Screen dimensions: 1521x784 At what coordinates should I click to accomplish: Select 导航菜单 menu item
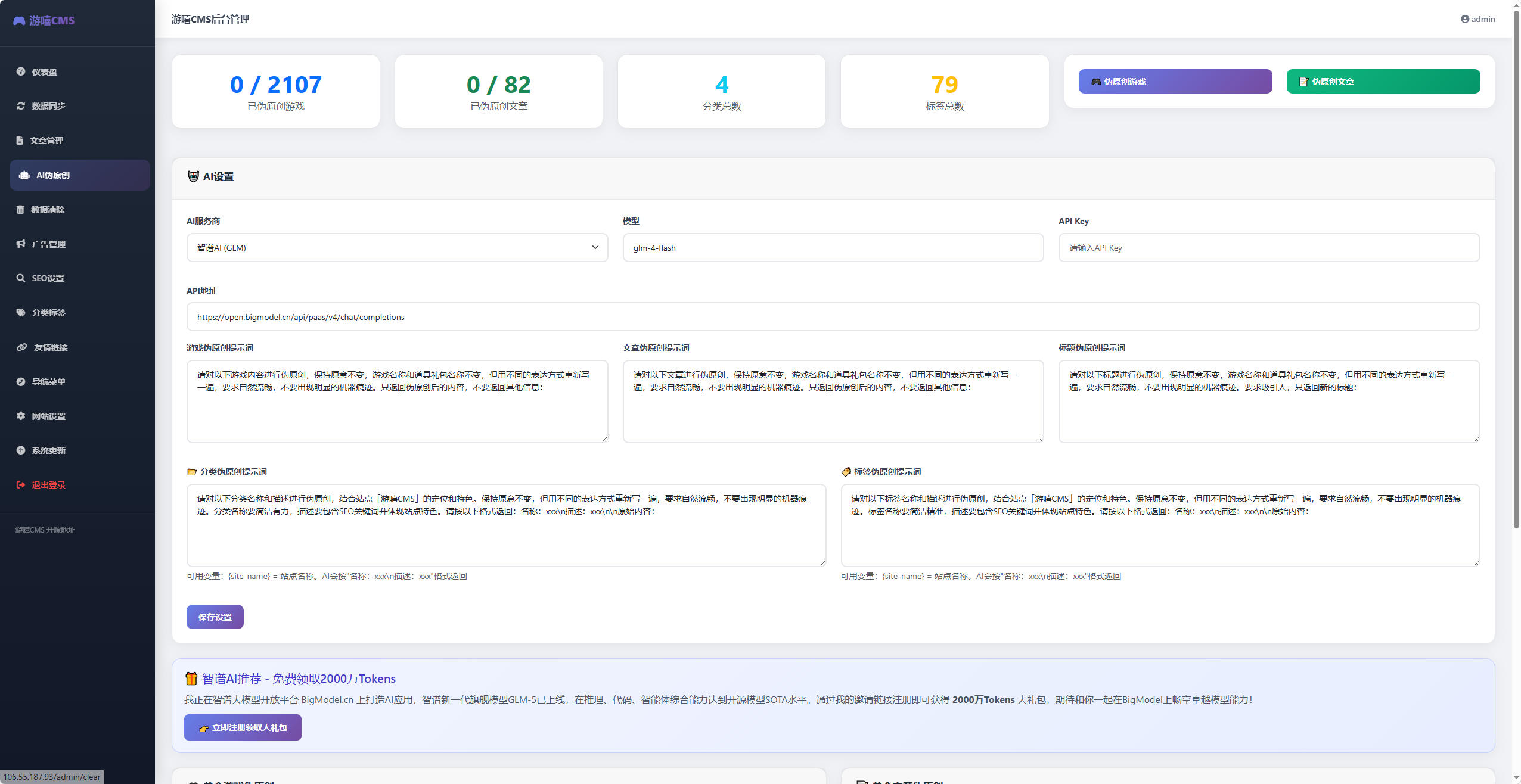[80, 382]
